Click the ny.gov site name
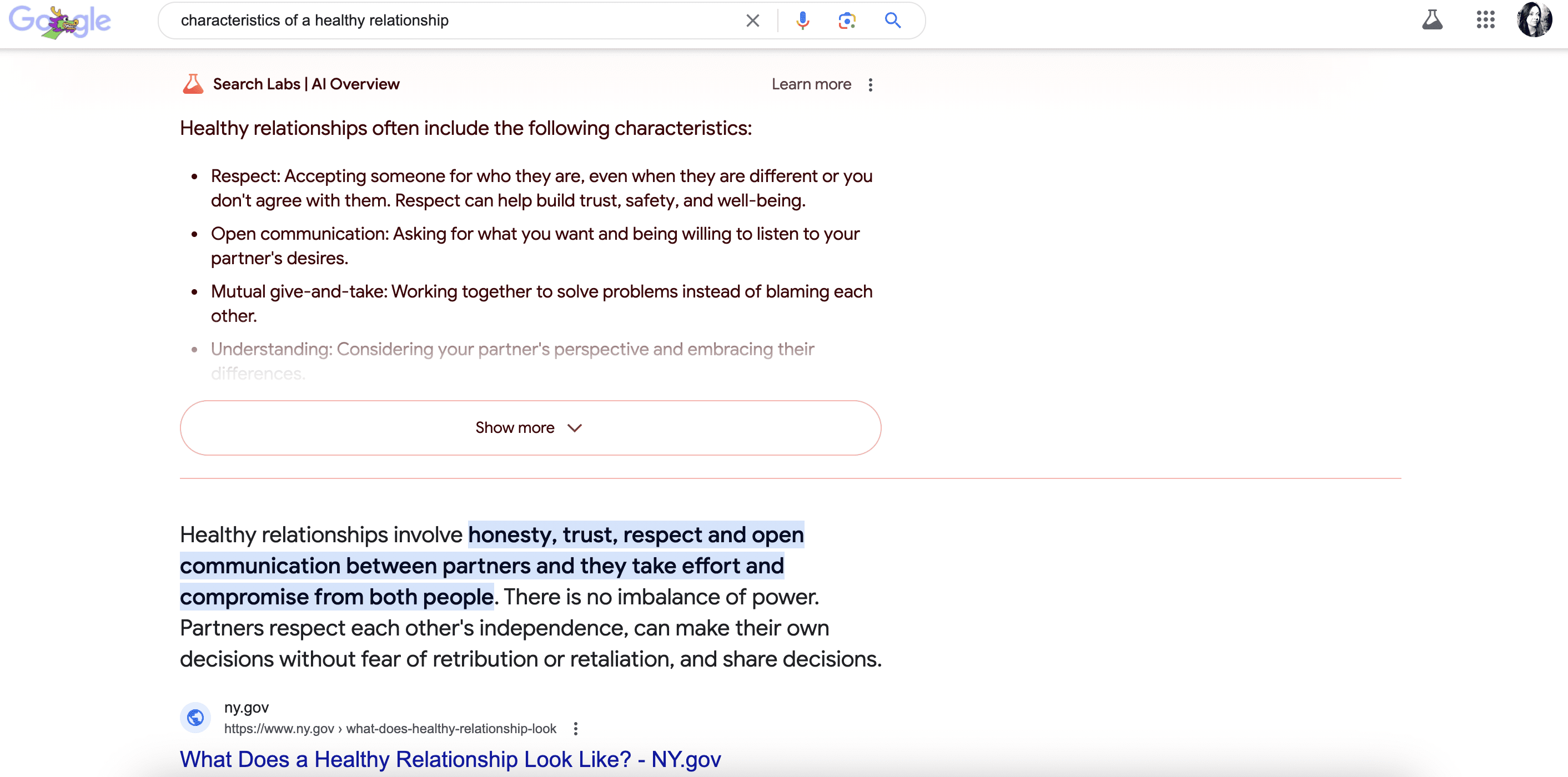Image resolution: width=1568 pixels, height=777 pixels. click(247, 707)
